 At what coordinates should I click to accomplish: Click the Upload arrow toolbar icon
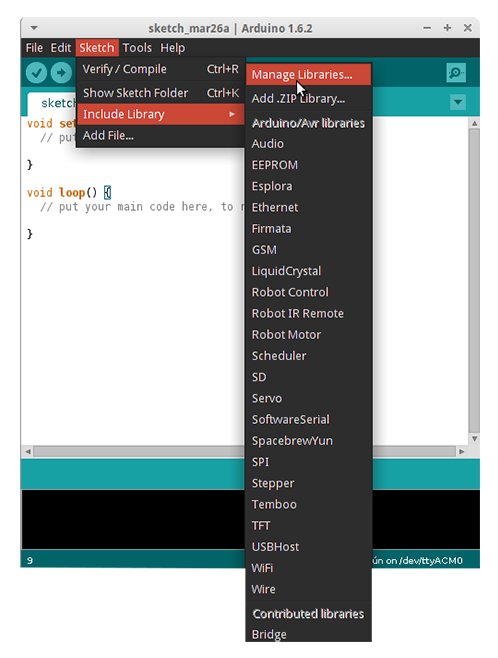61,73
